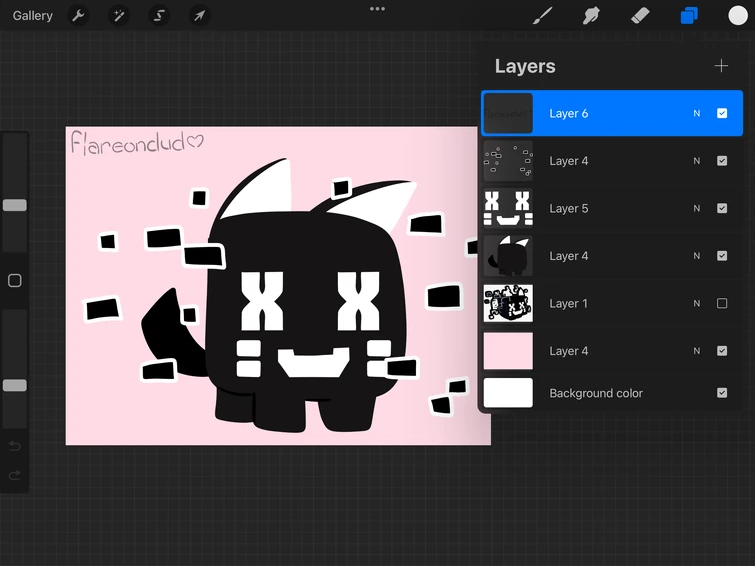Screen dimensions: 755x566
Task: Open blend mode N for Layer 6
Action: pos(697,113)
